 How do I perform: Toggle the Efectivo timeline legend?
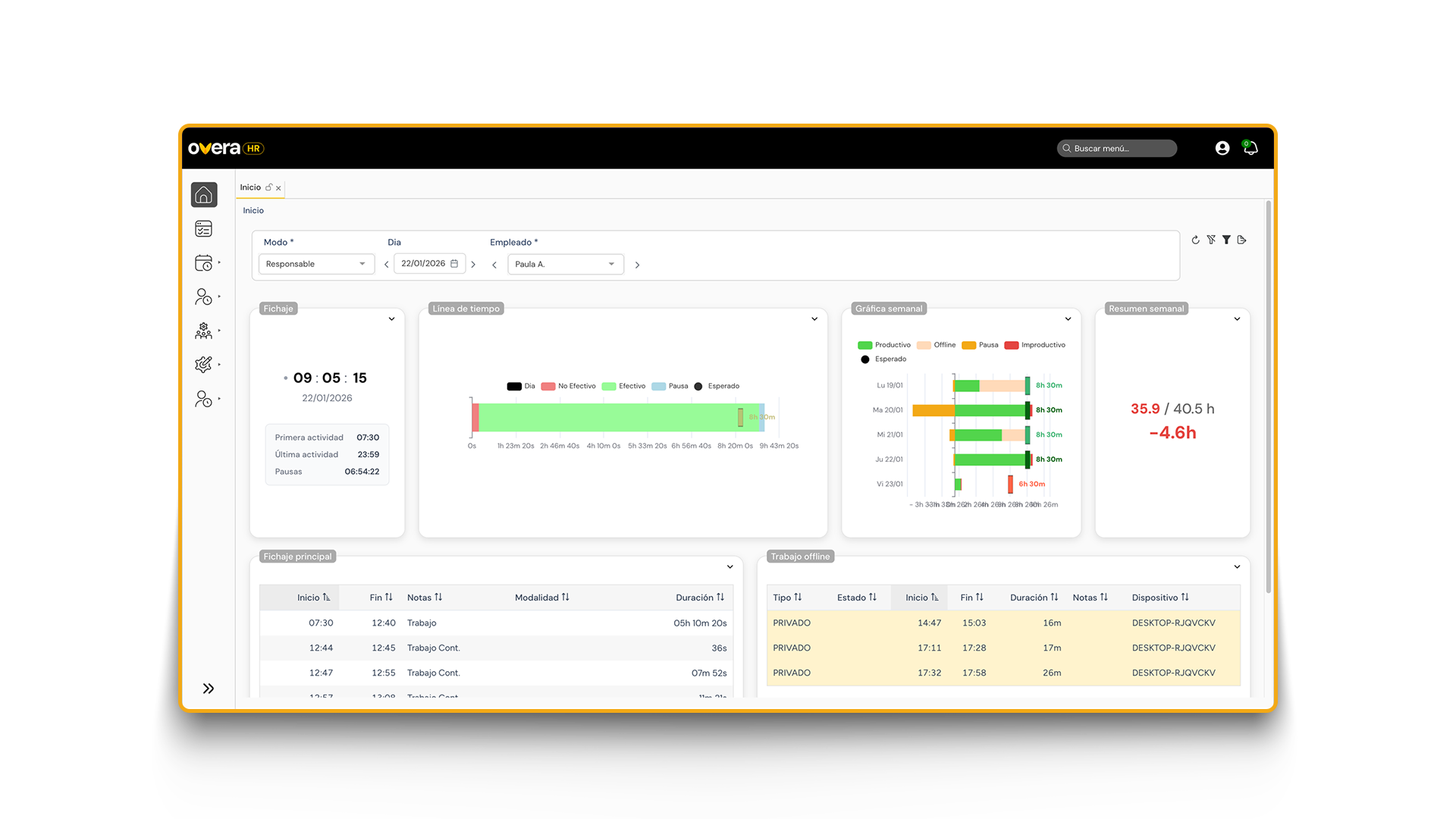coord(623,386)
